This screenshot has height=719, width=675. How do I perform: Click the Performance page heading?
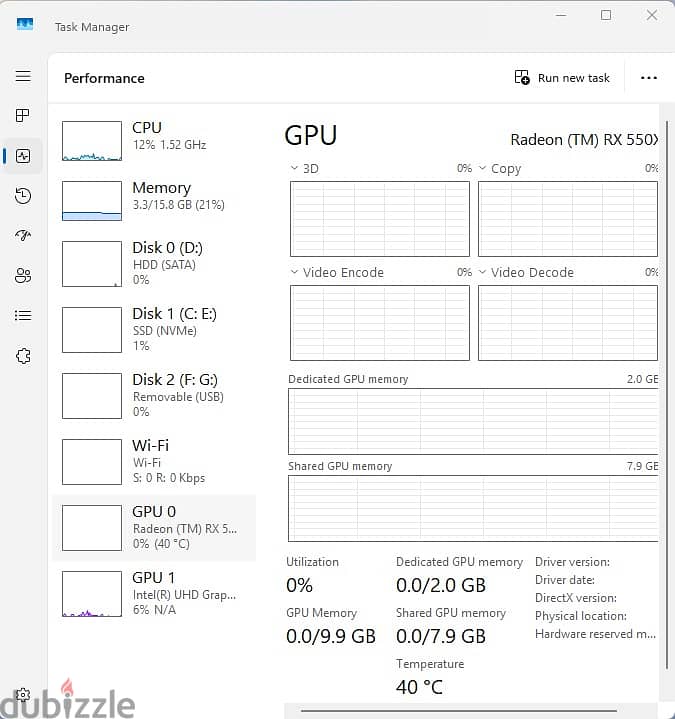104,78
